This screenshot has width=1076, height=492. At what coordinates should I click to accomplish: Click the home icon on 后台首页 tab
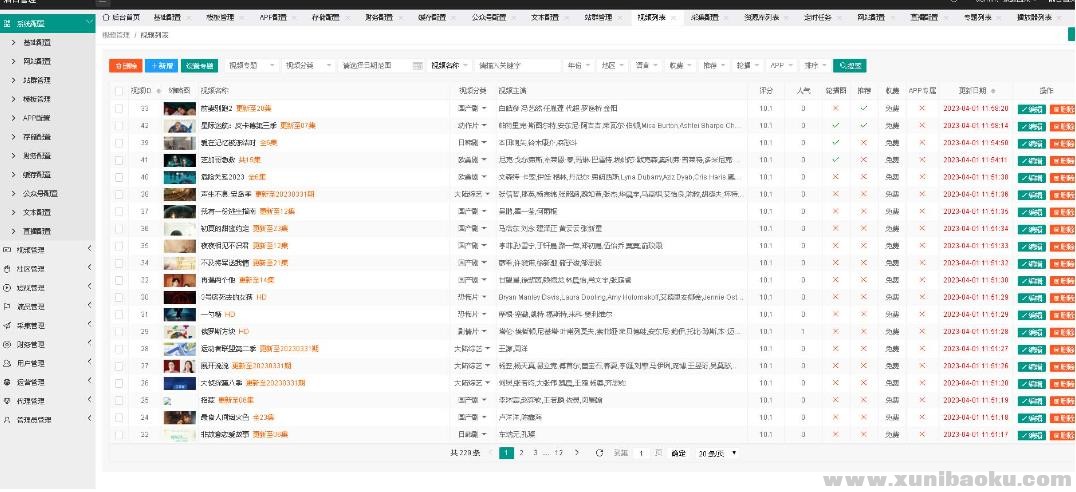106,18
